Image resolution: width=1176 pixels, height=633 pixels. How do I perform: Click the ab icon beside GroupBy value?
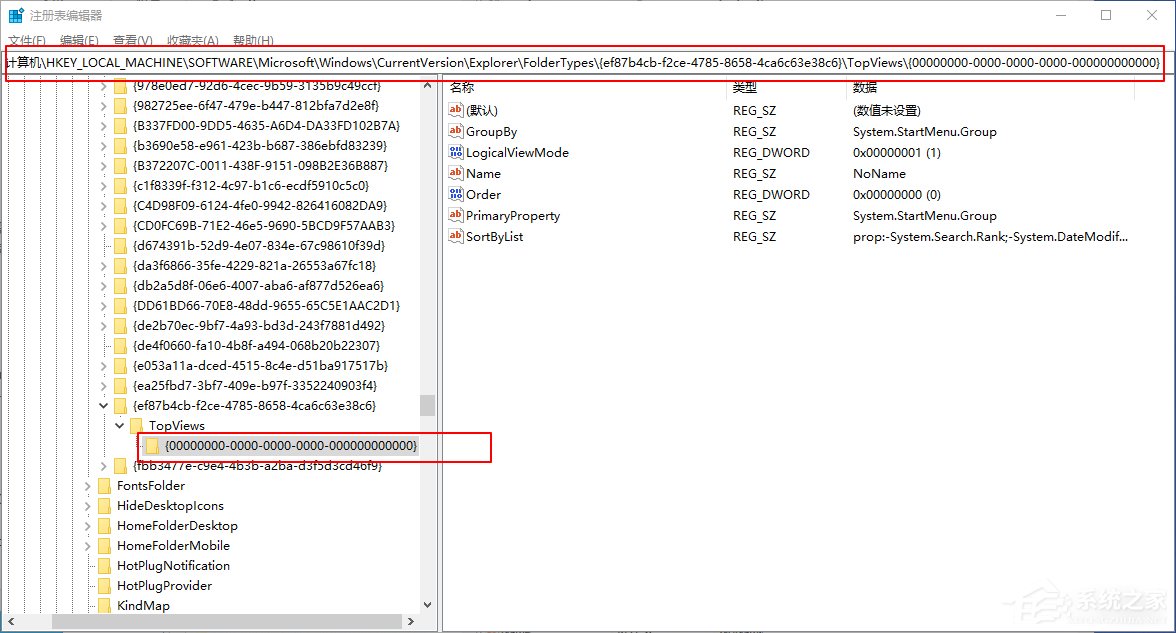456,131
